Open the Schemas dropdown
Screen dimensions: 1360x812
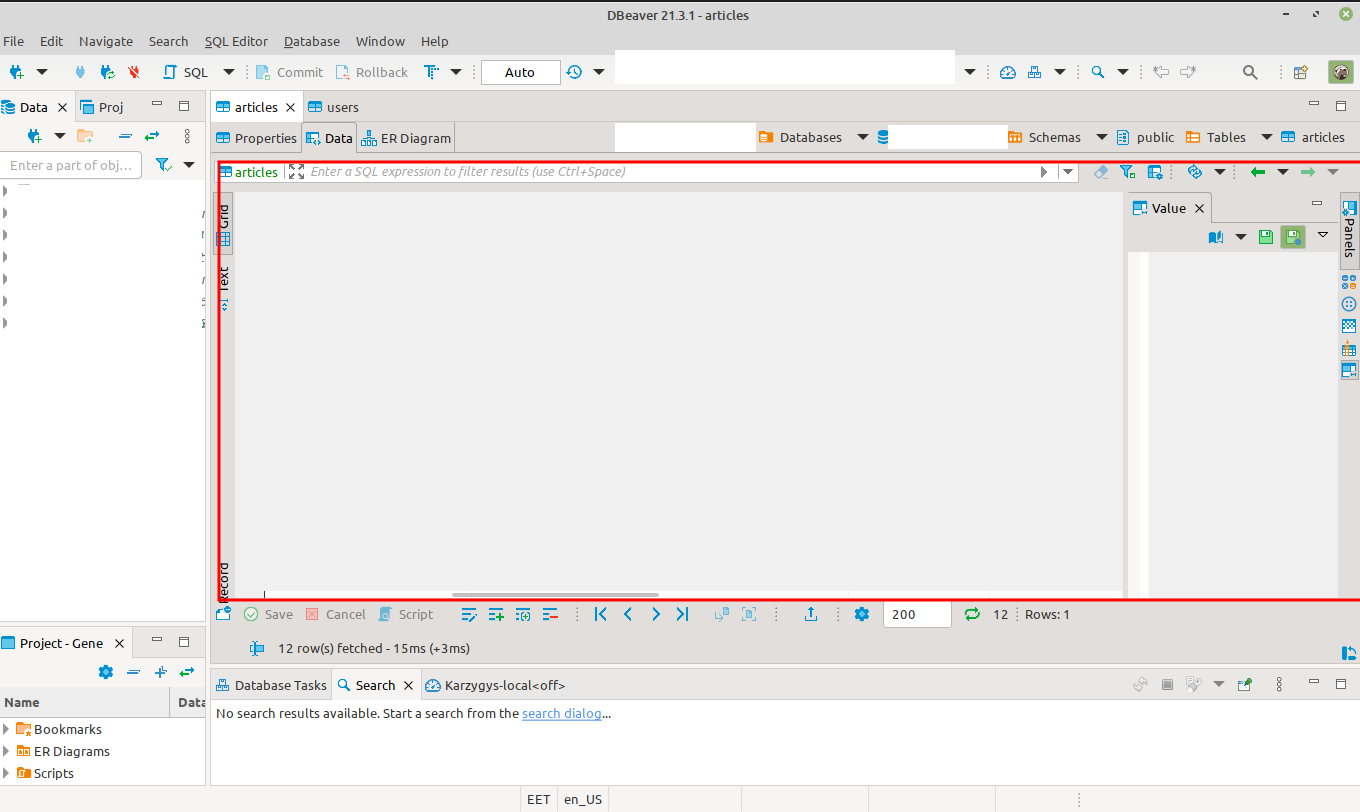1101,137
